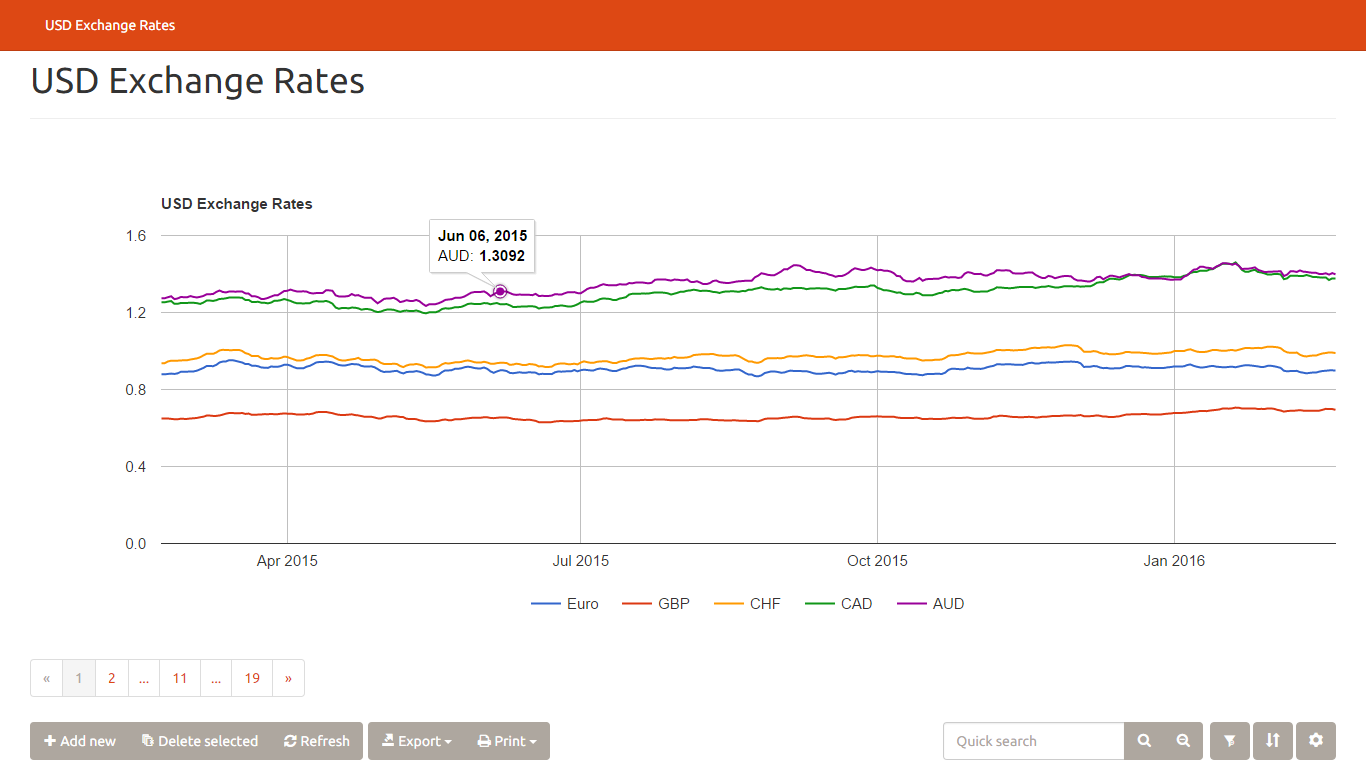Refresh the exchange rates data

317,741
